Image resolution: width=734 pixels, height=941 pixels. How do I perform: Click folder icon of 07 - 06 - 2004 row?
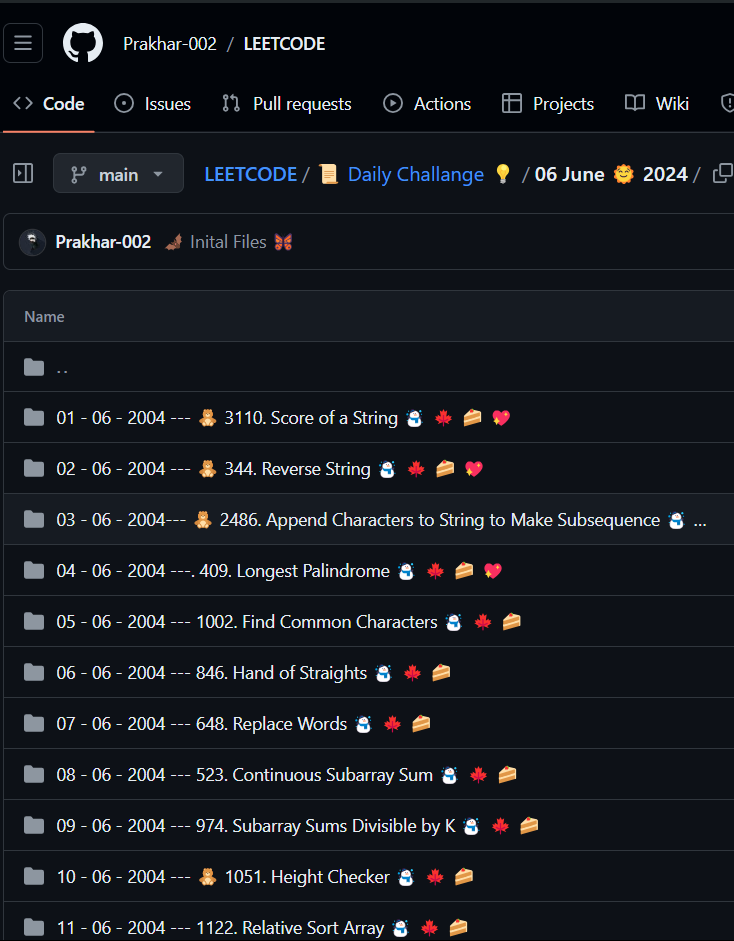click(34, 723)
